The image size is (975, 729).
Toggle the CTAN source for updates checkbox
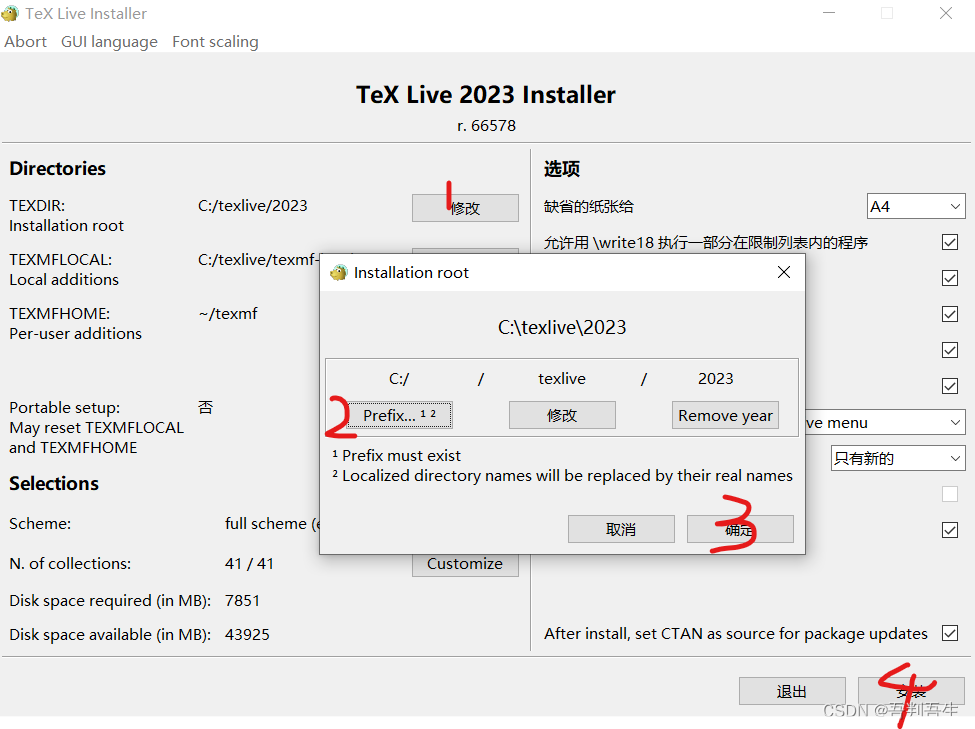coord(950,633)
